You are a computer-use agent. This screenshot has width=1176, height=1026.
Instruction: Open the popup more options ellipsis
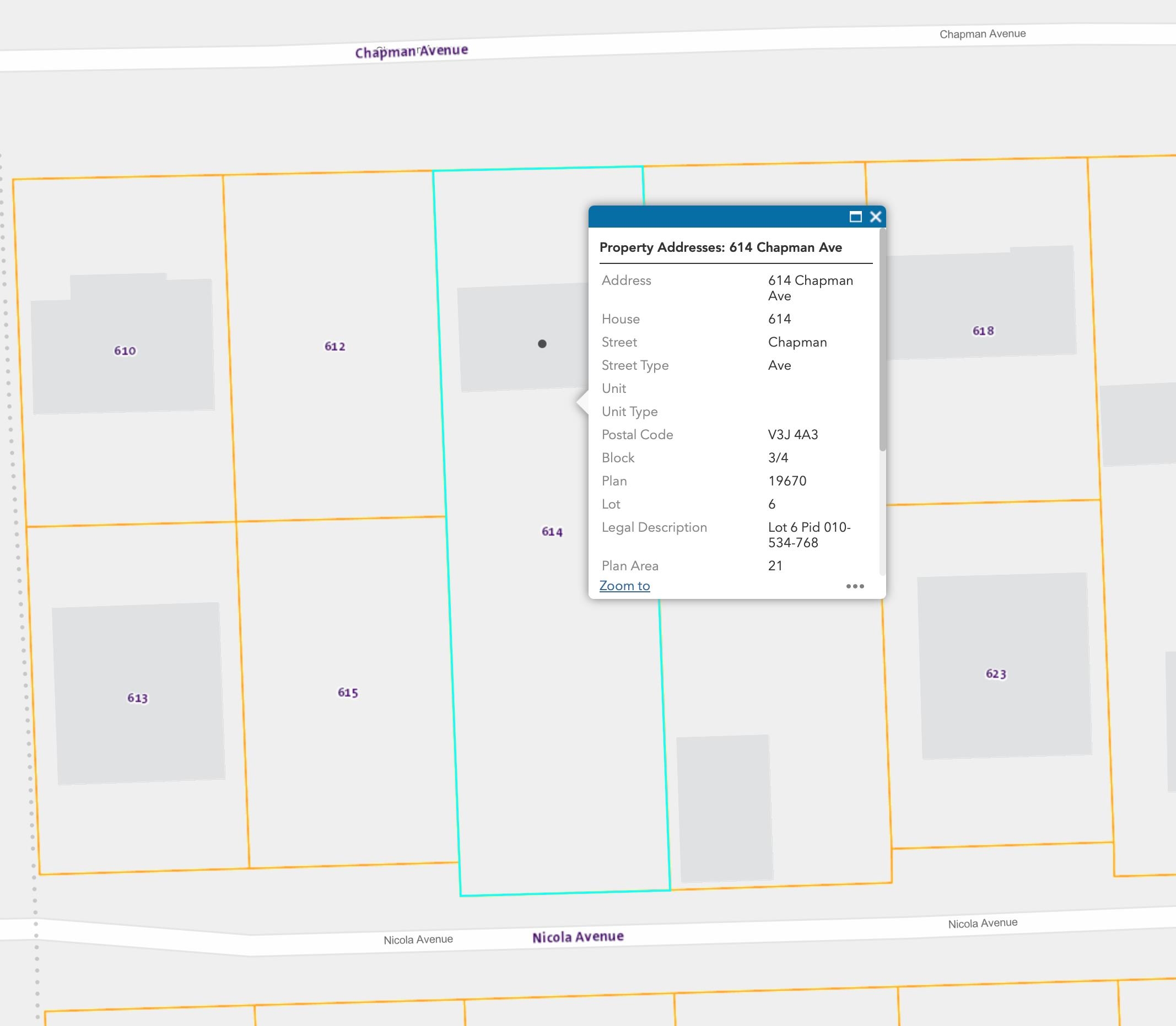pos(855,586)
